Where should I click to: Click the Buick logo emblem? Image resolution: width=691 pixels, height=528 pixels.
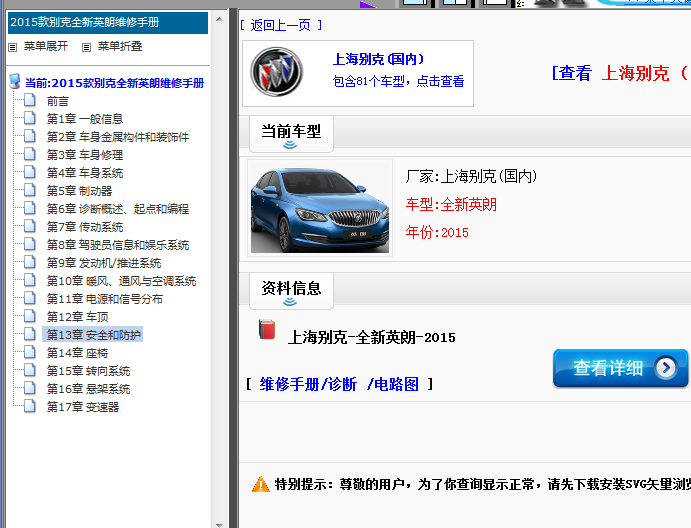coord(276,72)
